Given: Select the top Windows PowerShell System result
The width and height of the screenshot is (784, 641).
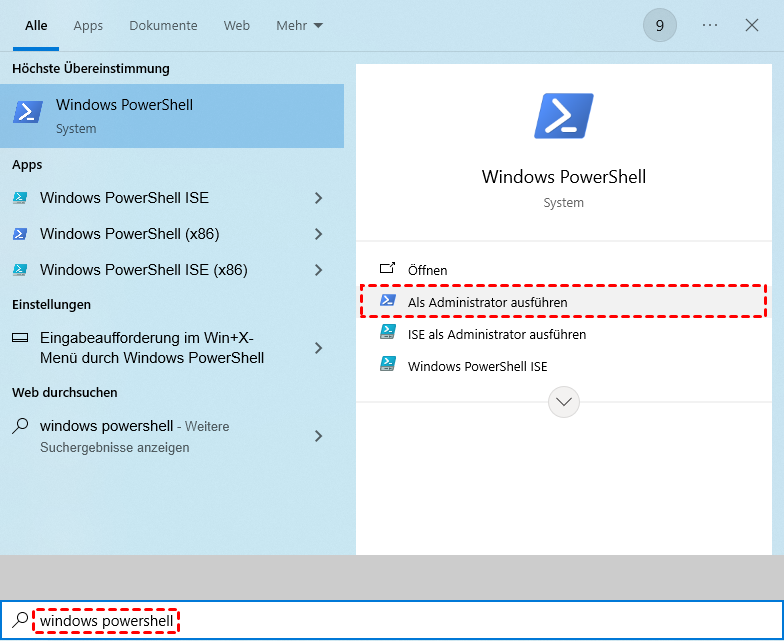Looking at the screenshot, I should pos(172,115).
